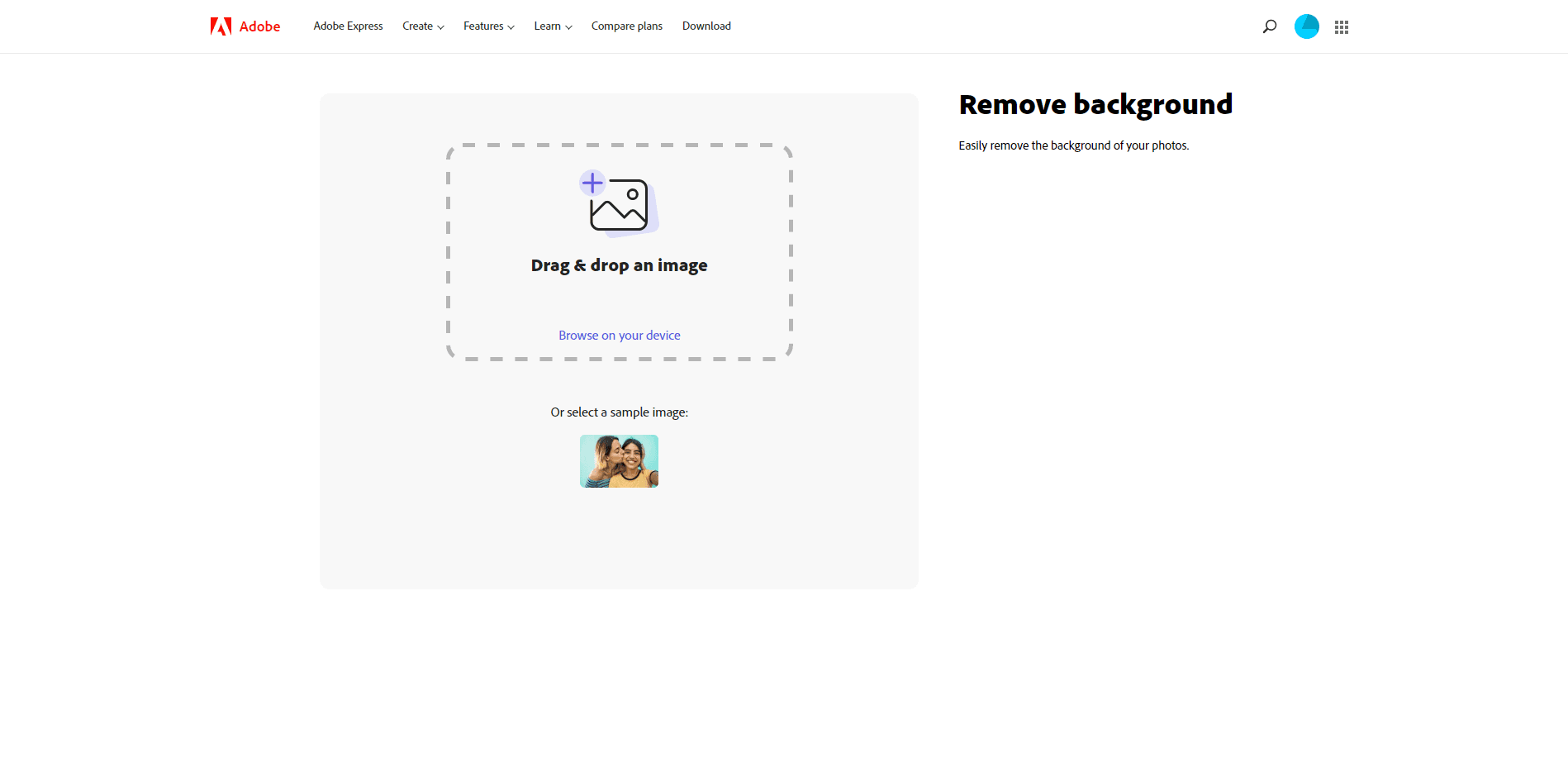
Task: Open Compare plans
Action: coord(626,26)
